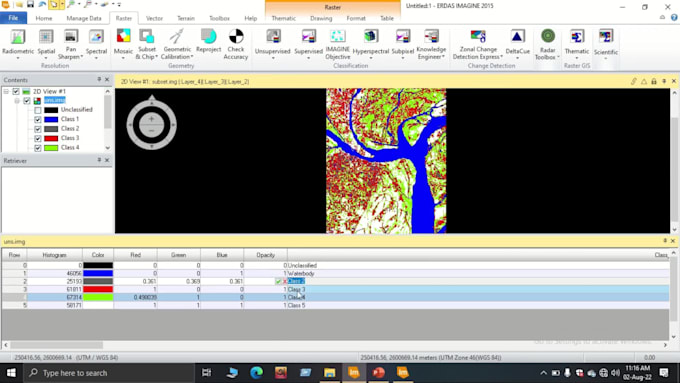Switch to the Manage Data tab

(84, 18)
